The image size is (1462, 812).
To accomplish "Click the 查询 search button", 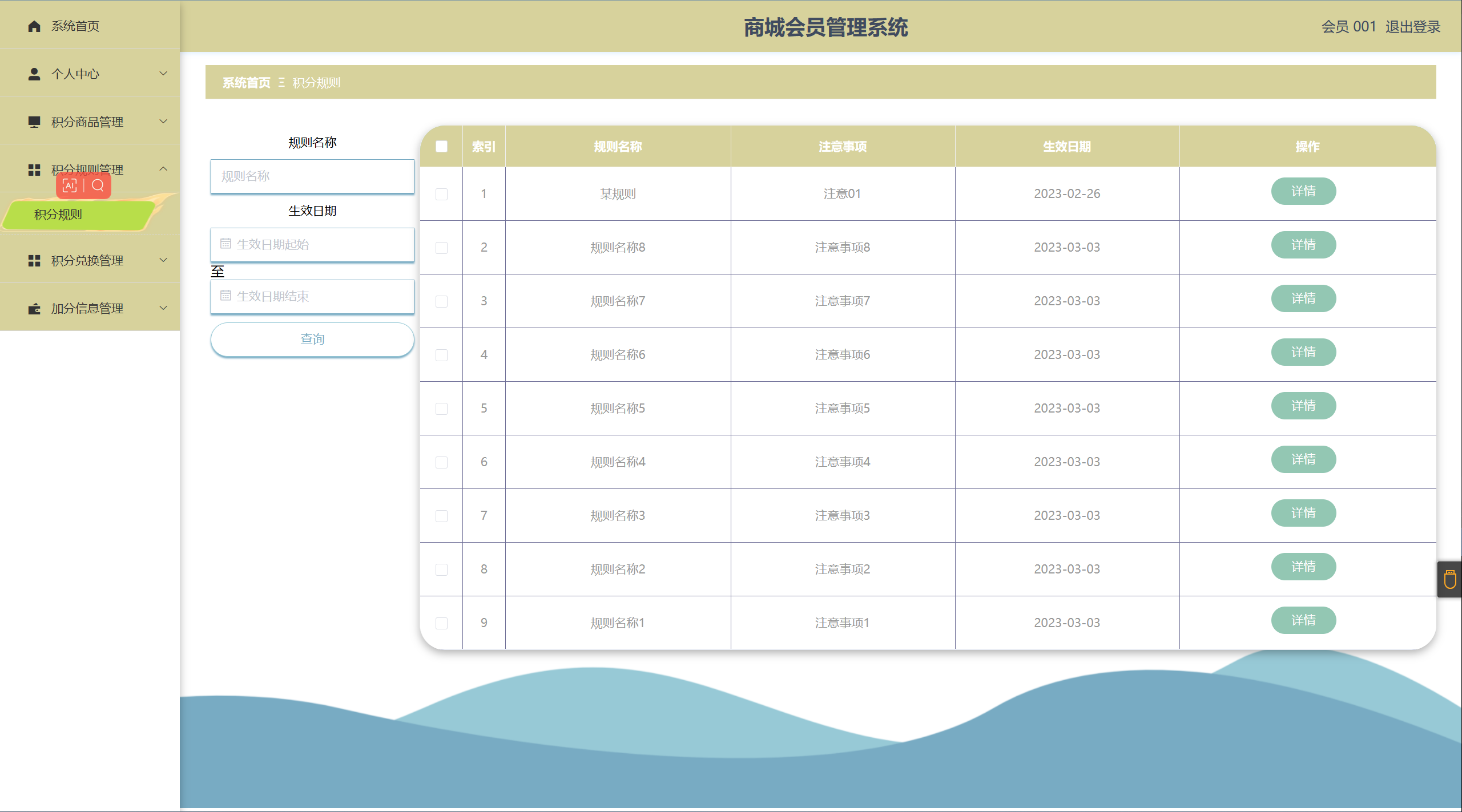I will point(312,340).
